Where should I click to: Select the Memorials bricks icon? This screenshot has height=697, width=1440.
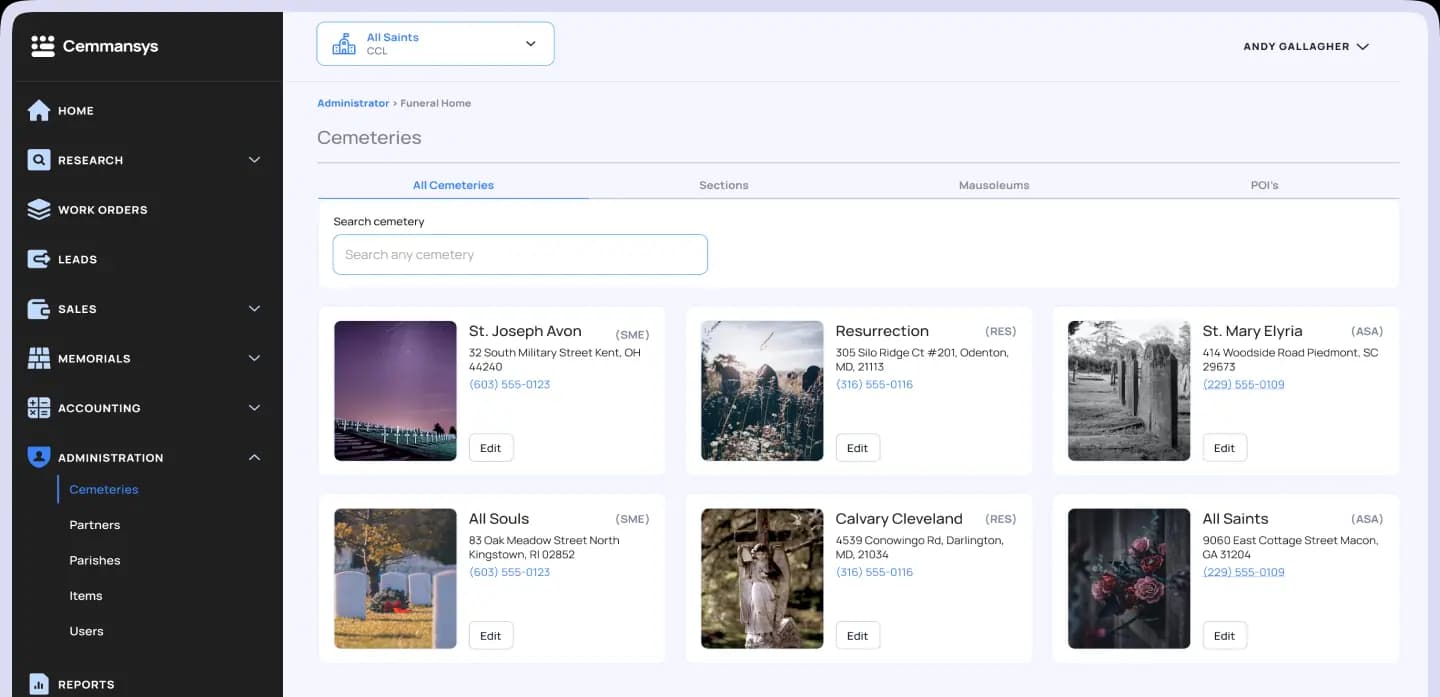pyautogui.click(x=39, y=358)
